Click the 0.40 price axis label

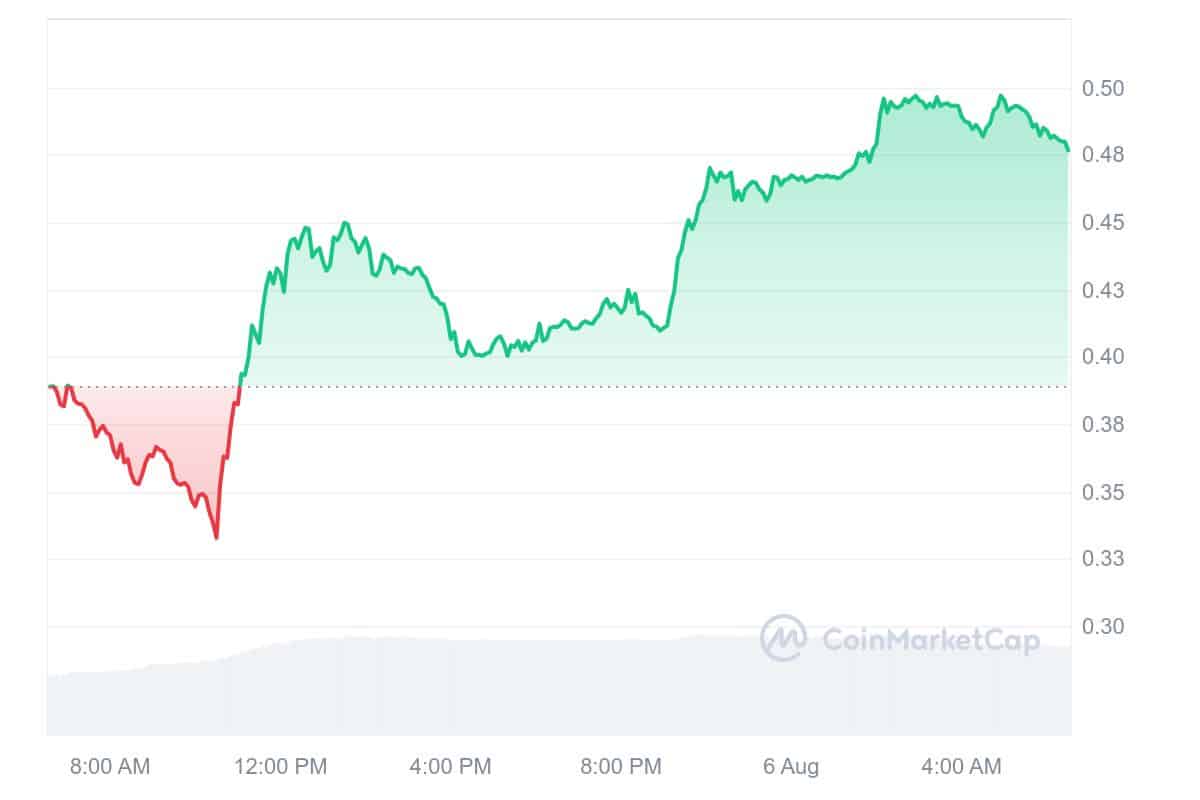tap(1103, 357)
